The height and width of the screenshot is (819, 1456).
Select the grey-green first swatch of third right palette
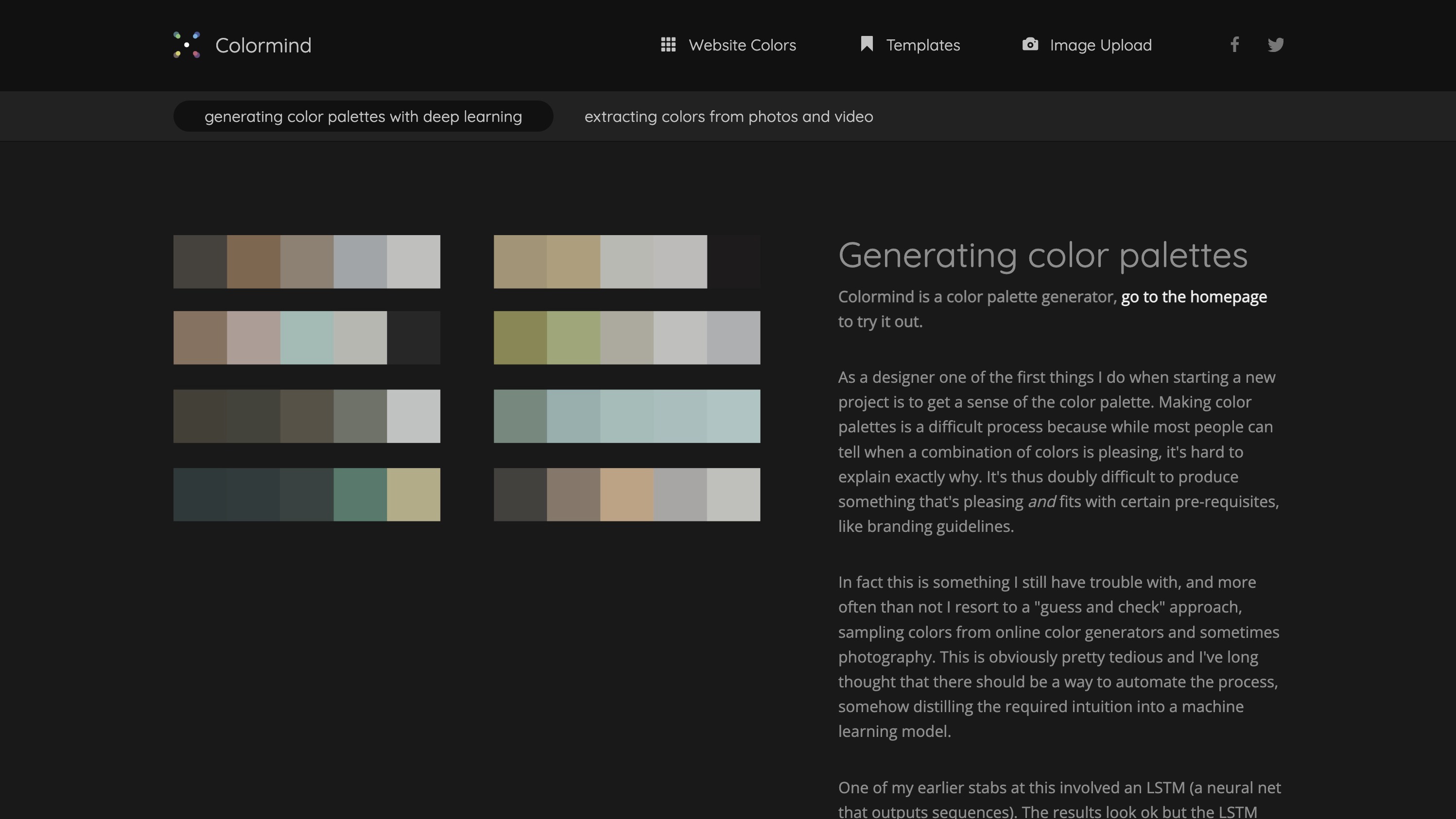520,416
